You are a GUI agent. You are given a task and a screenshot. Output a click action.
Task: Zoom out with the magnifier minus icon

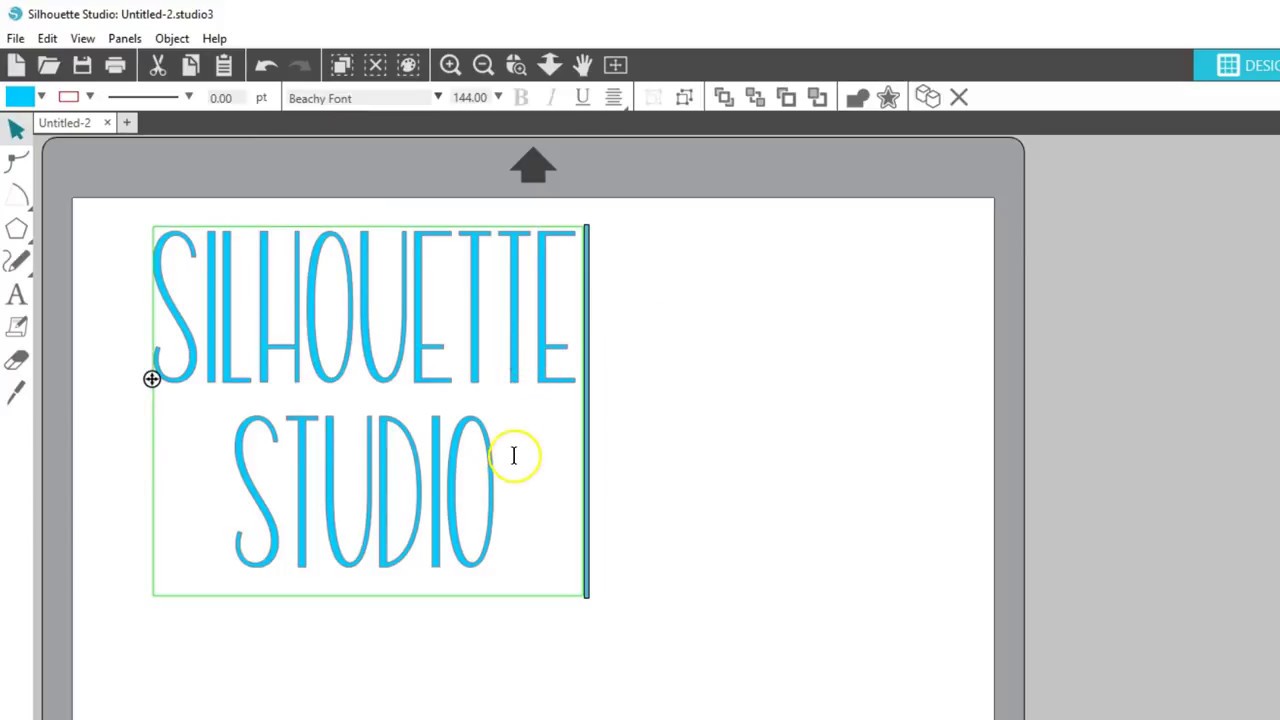click(483, 66)
